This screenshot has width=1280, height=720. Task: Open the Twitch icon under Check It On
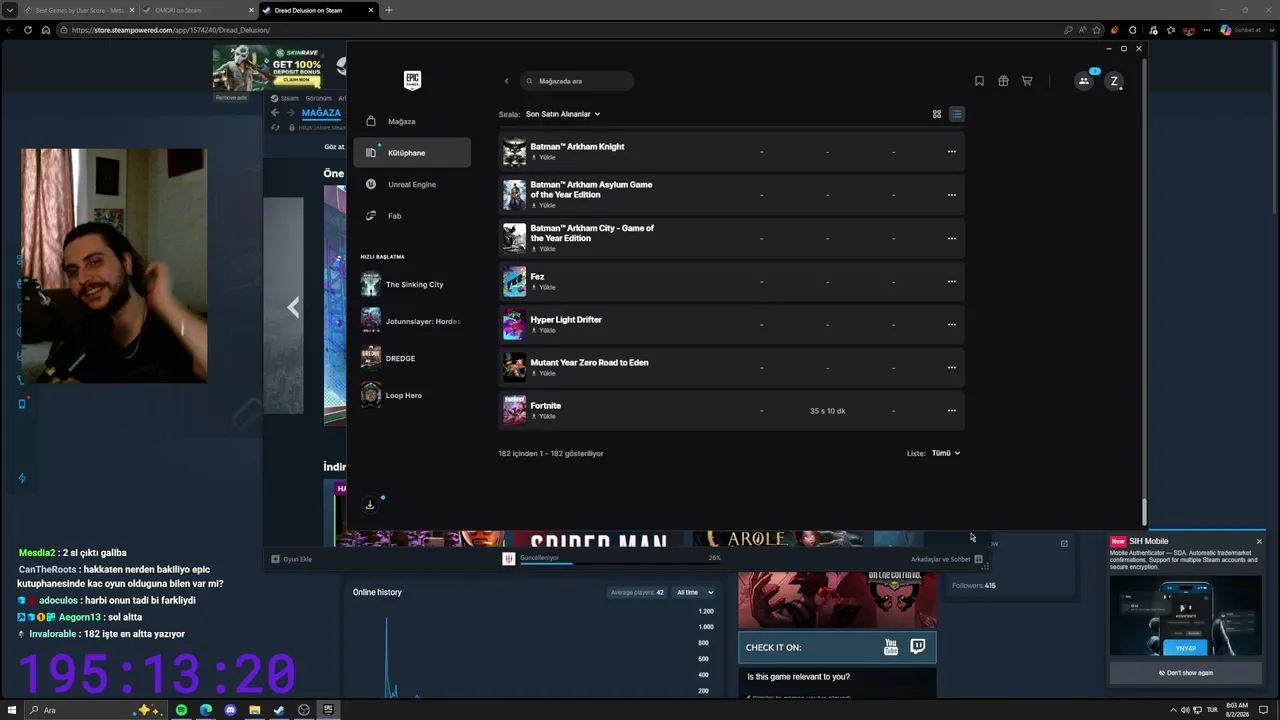(x=918, y=647)
